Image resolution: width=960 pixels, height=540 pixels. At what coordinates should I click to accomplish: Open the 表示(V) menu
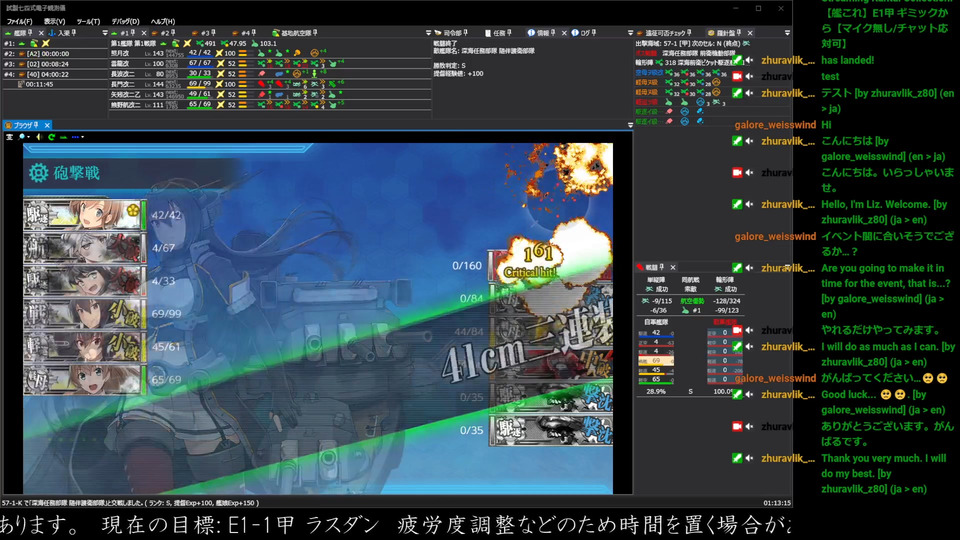[54, 21]
